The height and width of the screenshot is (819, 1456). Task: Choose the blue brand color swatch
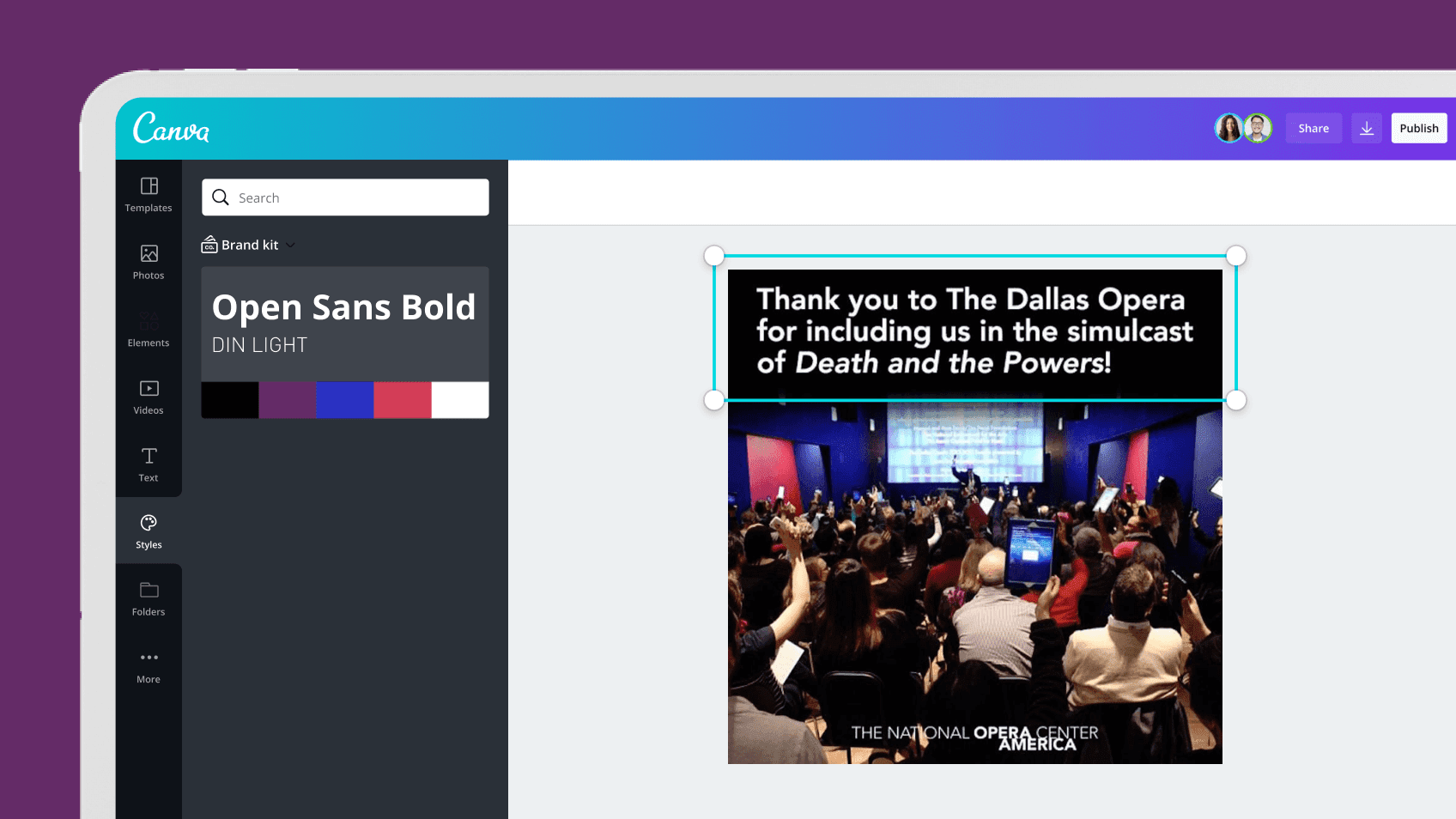pos(344,400)
